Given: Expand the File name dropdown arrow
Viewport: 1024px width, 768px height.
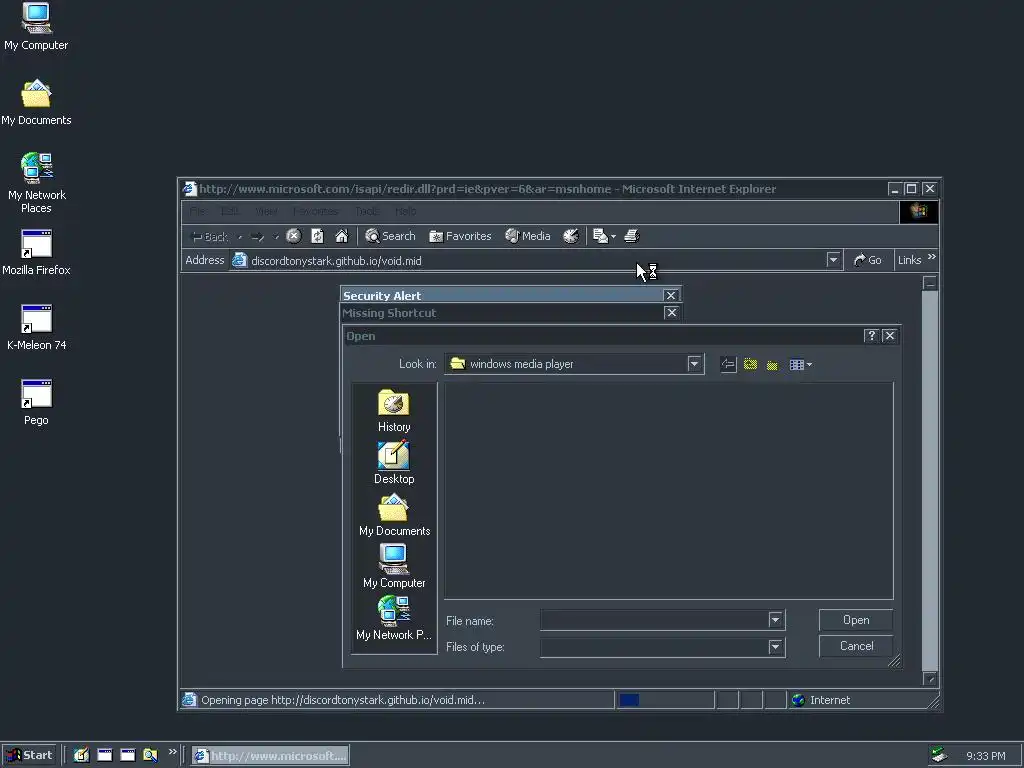Looking at the screenshot, I should (x=775, y=620).
